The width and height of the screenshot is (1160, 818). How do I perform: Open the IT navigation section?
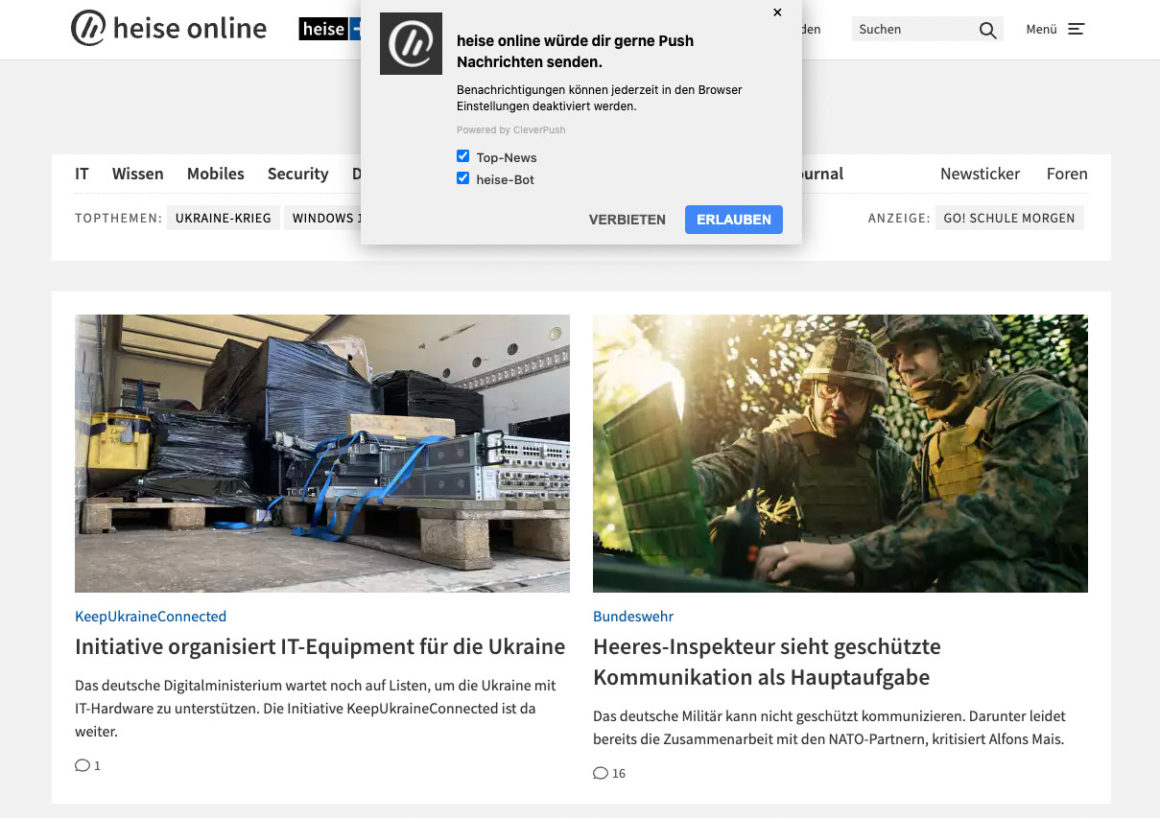click(x=81, y=173)
